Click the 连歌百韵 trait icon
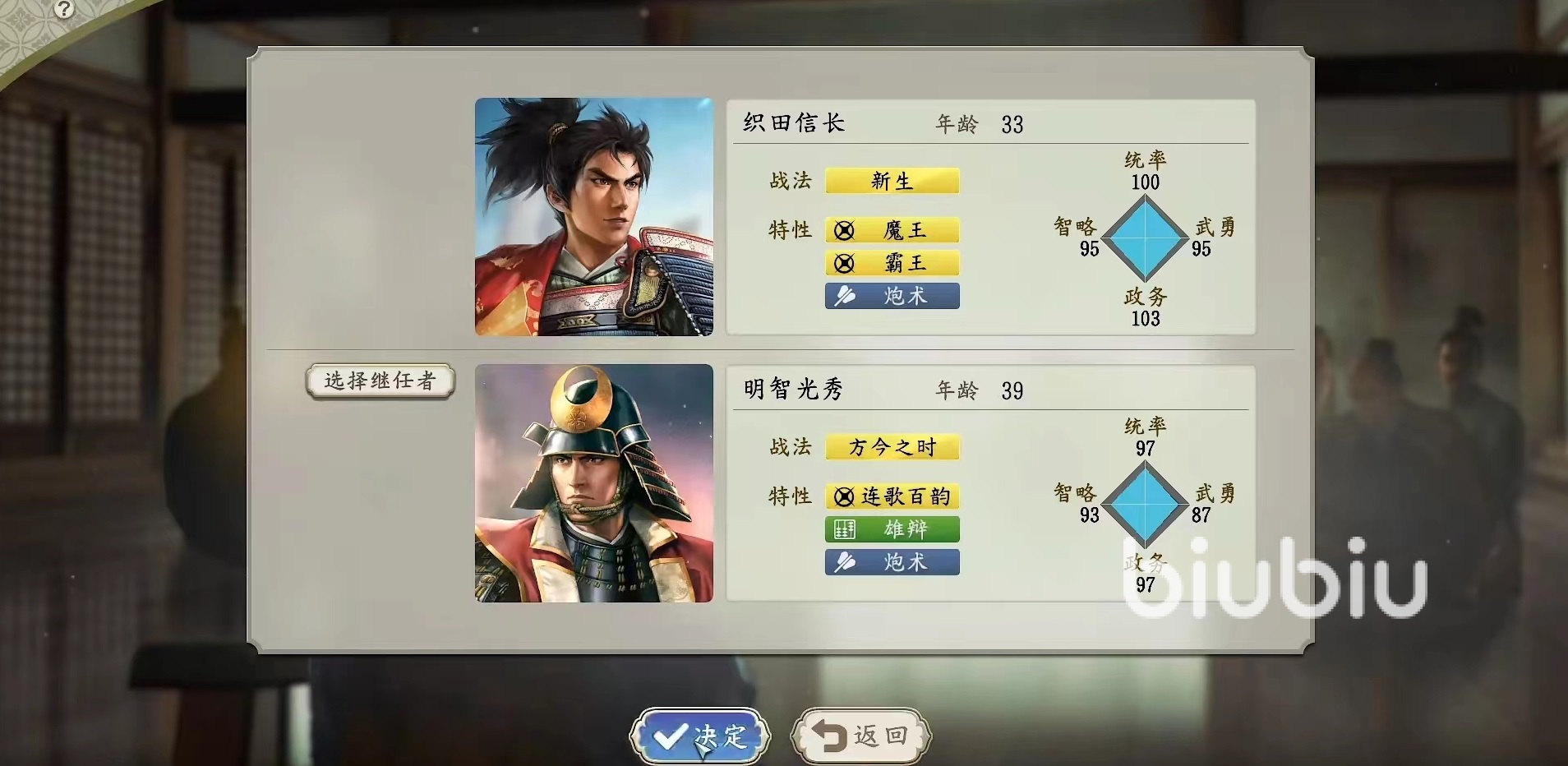The height and width of the screenshot is (766, 1568). pos(844,496)
